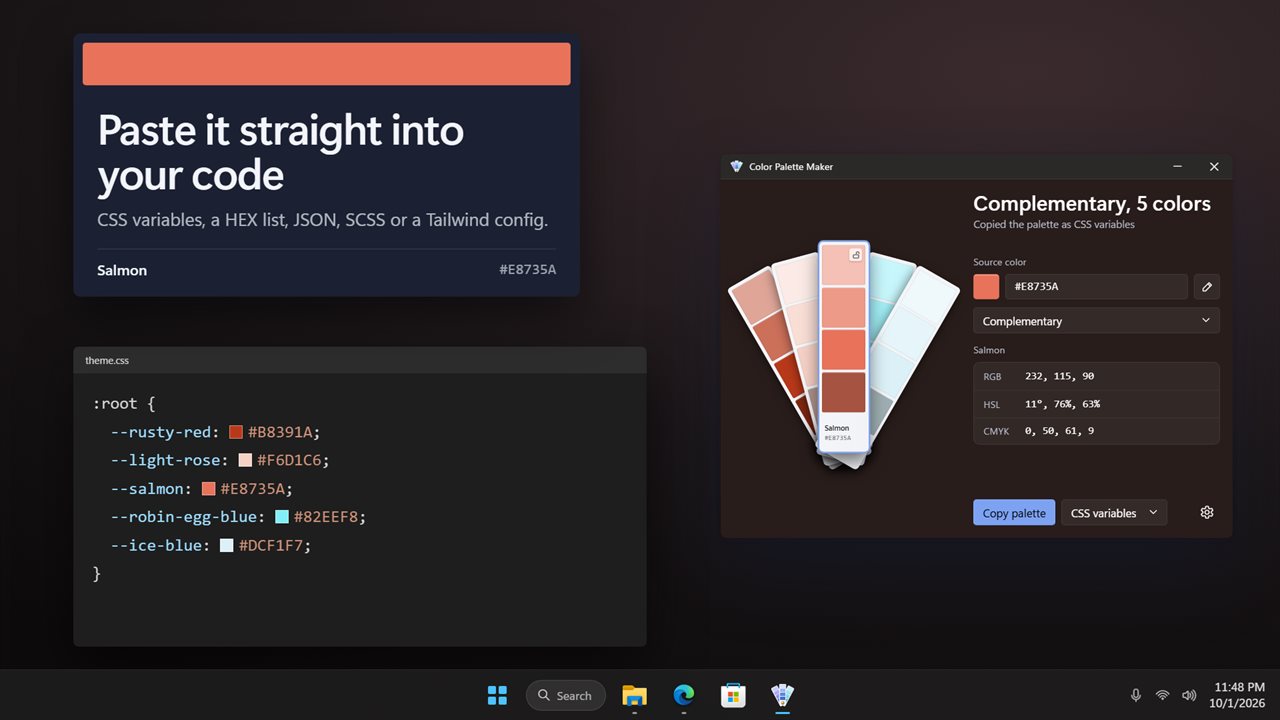Screen dimensions: 1280x720
Task: Open File Explorer from the taskbar
Action: coord(634,695)
